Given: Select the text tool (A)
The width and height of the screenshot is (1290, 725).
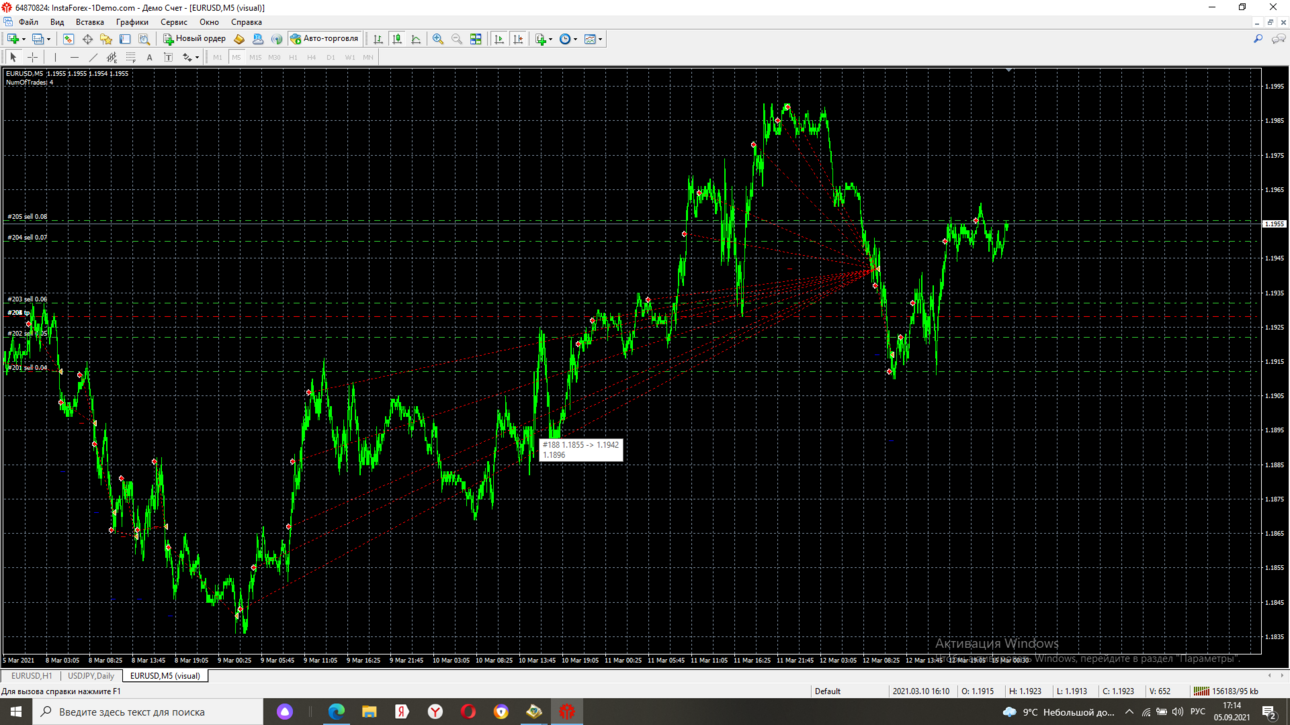Looking at the screenshot, I should click(150, 57).
